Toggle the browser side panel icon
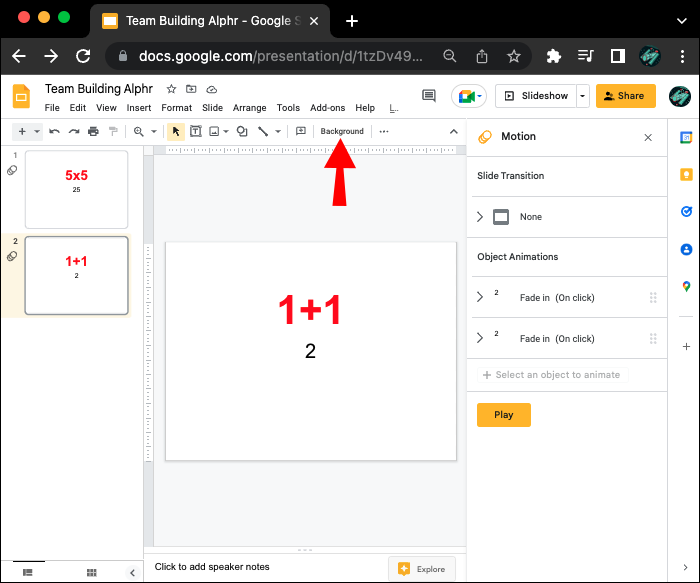 (618, 56)
